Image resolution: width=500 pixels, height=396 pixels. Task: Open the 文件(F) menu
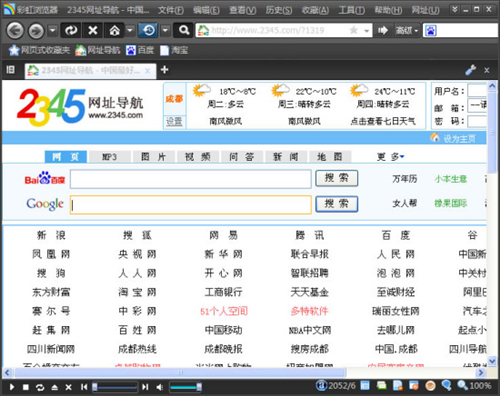pos(171,10)
